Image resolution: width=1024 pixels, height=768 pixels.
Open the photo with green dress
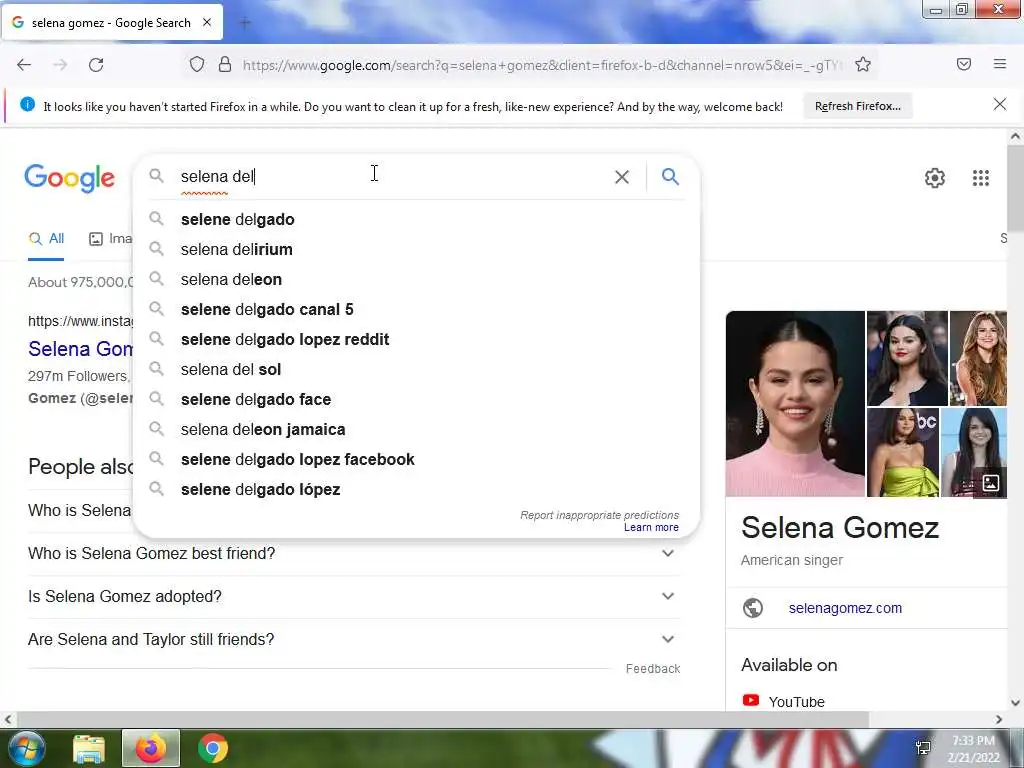click(903, 452)
